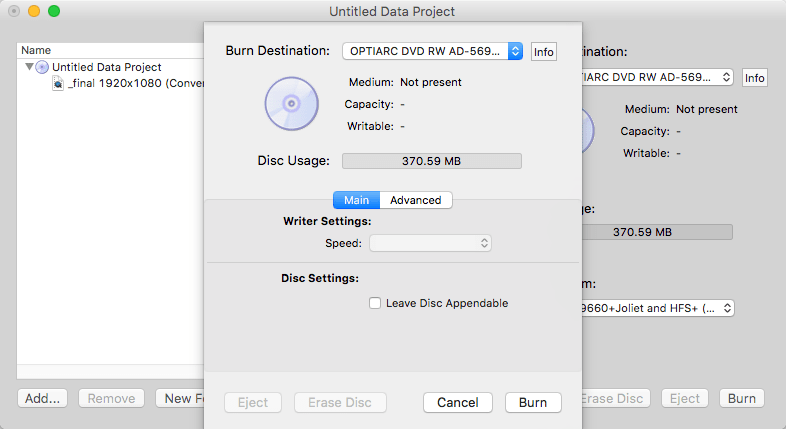Click the Disc Usage 370.59 MB bar
Image resolution: width=786 pixels, height=429 pixels.
432,161
